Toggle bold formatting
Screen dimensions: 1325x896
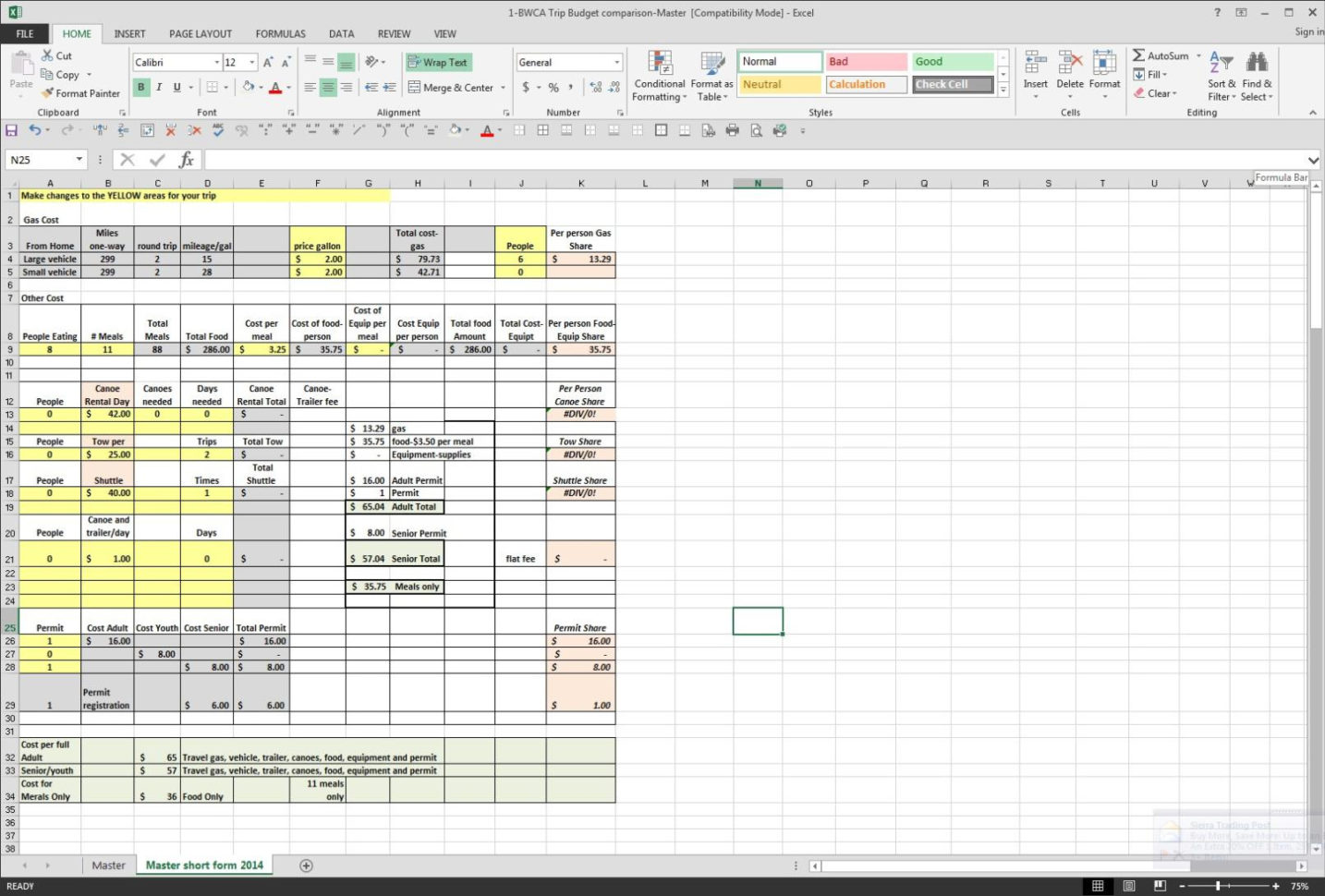coord(140,87)
